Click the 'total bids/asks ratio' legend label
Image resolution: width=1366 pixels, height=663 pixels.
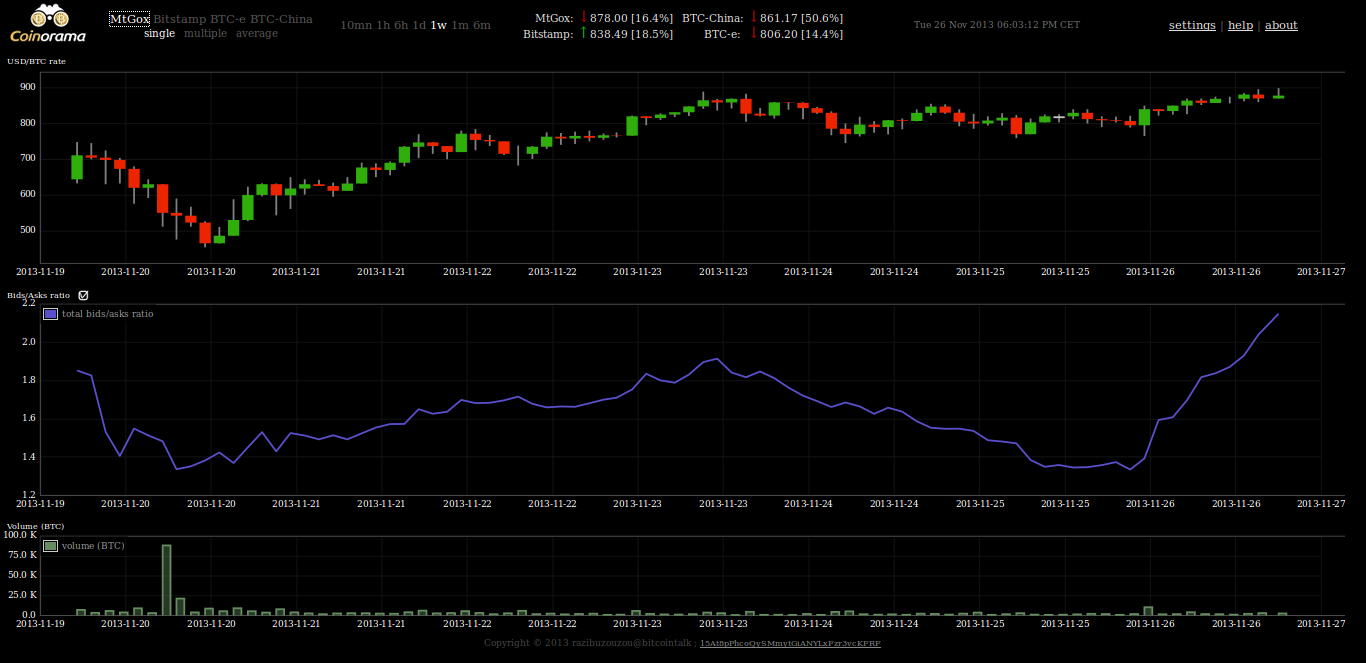click(x=107, y=314)
